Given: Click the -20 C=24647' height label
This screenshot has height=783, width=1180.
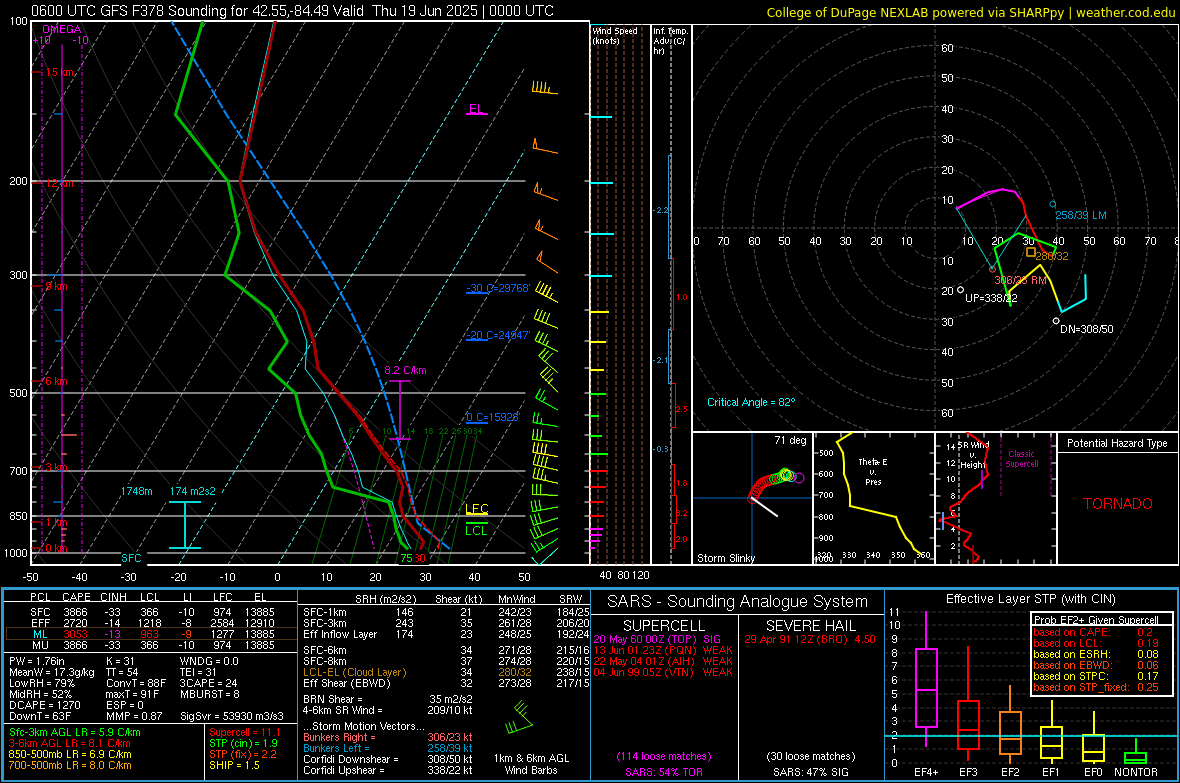Looking at the screenshot, I should [498, 336].
